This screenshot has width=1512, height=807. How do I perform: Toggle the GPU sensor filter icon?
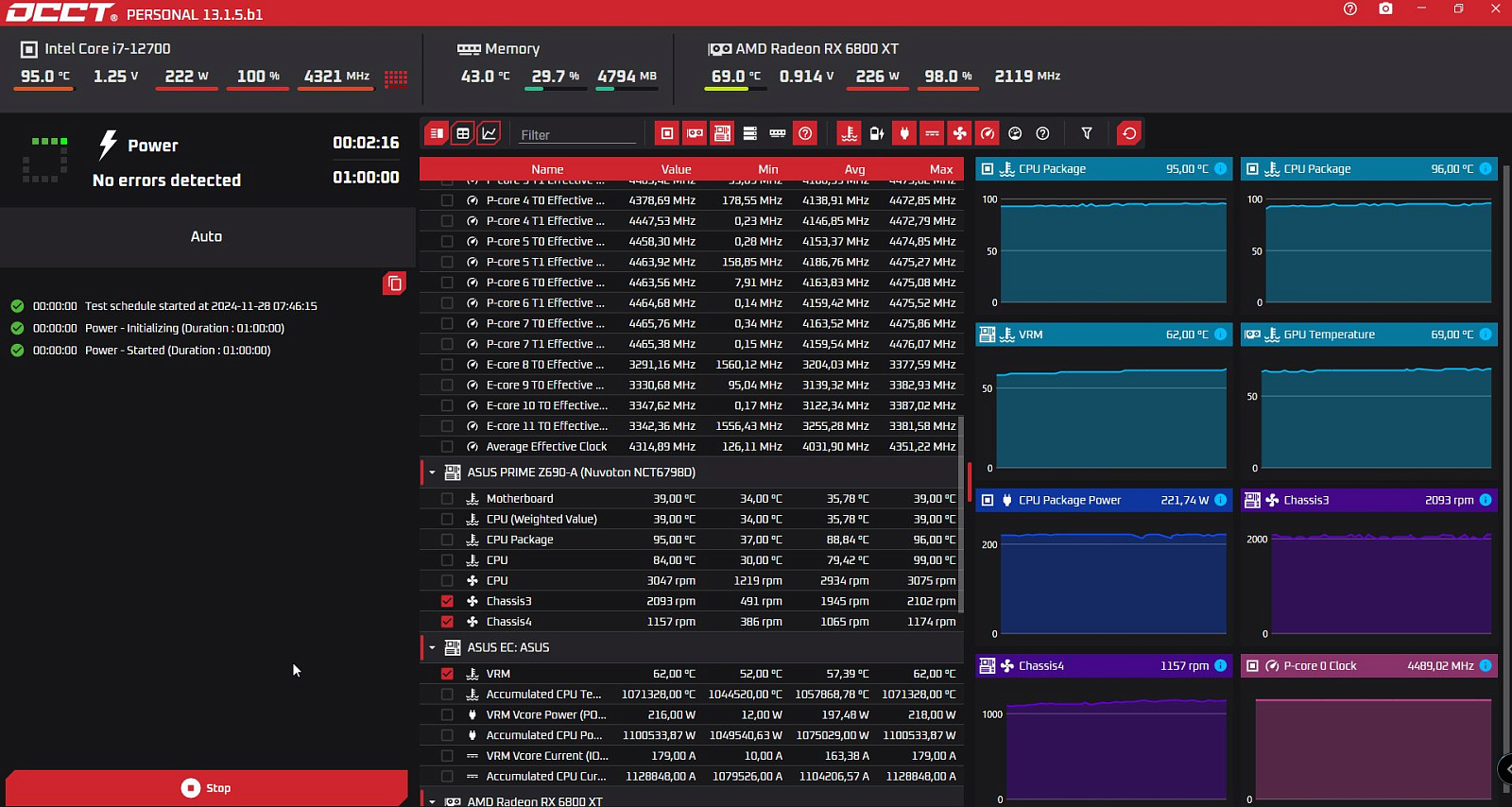tap(695, 133)
